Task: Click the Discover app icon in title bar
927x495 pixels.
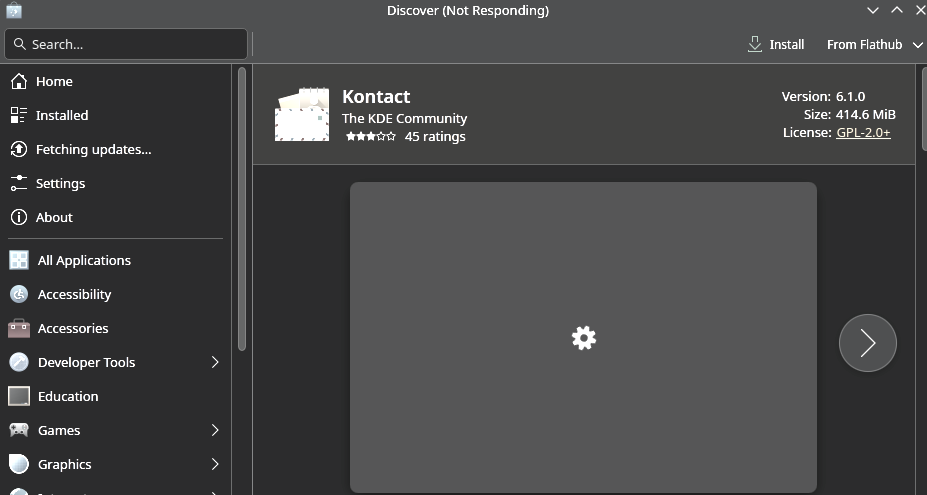Action: point(14,10)
